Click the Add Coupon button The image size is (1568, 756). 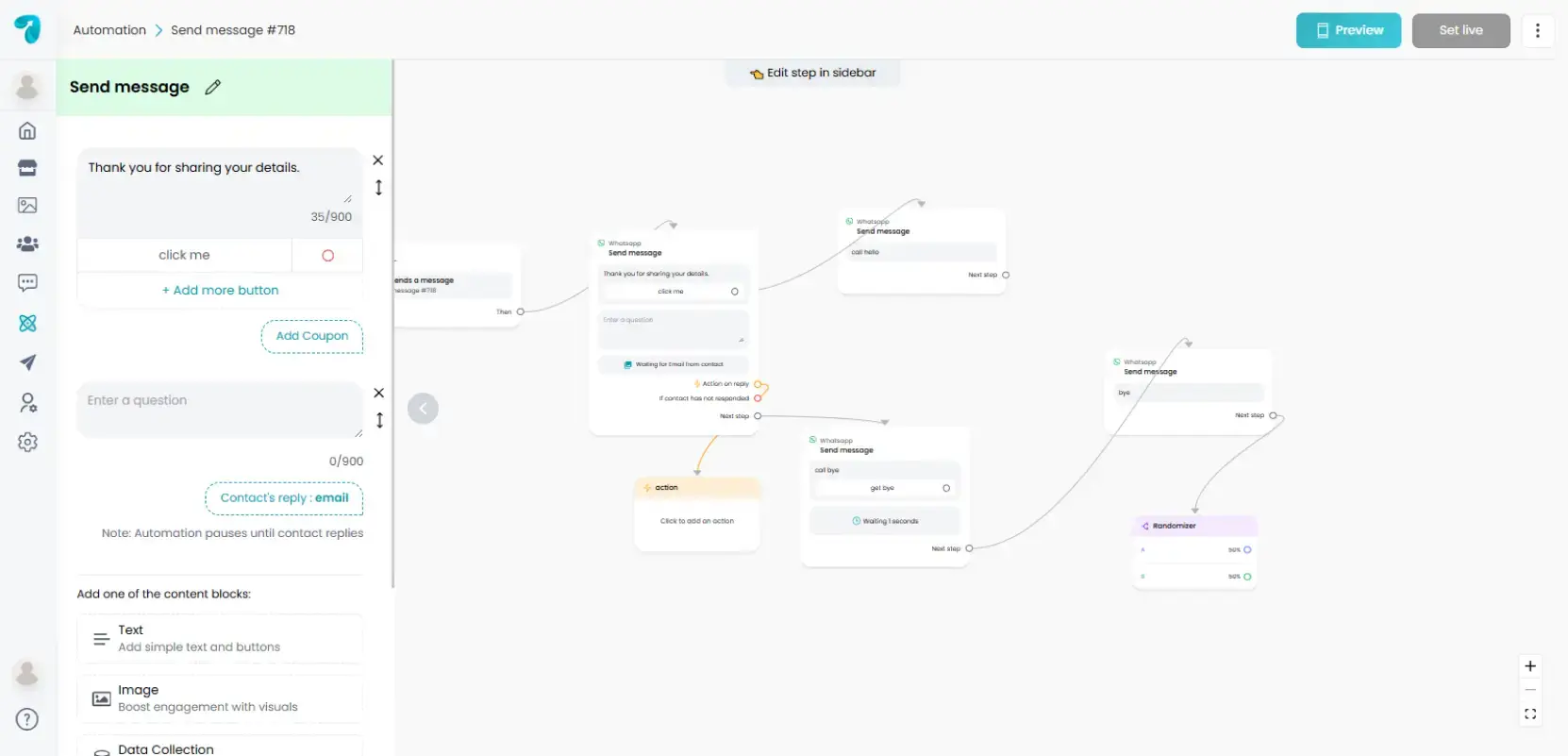pos(311,336)
